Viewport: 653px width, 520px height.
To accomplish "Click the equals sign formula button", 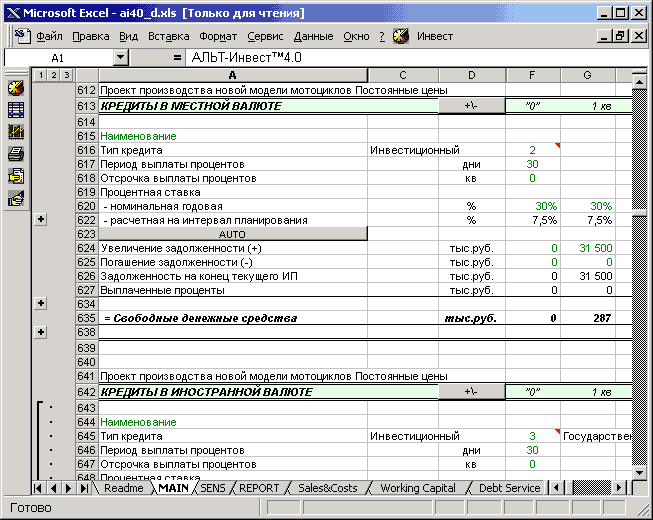I will pos(177,57).
